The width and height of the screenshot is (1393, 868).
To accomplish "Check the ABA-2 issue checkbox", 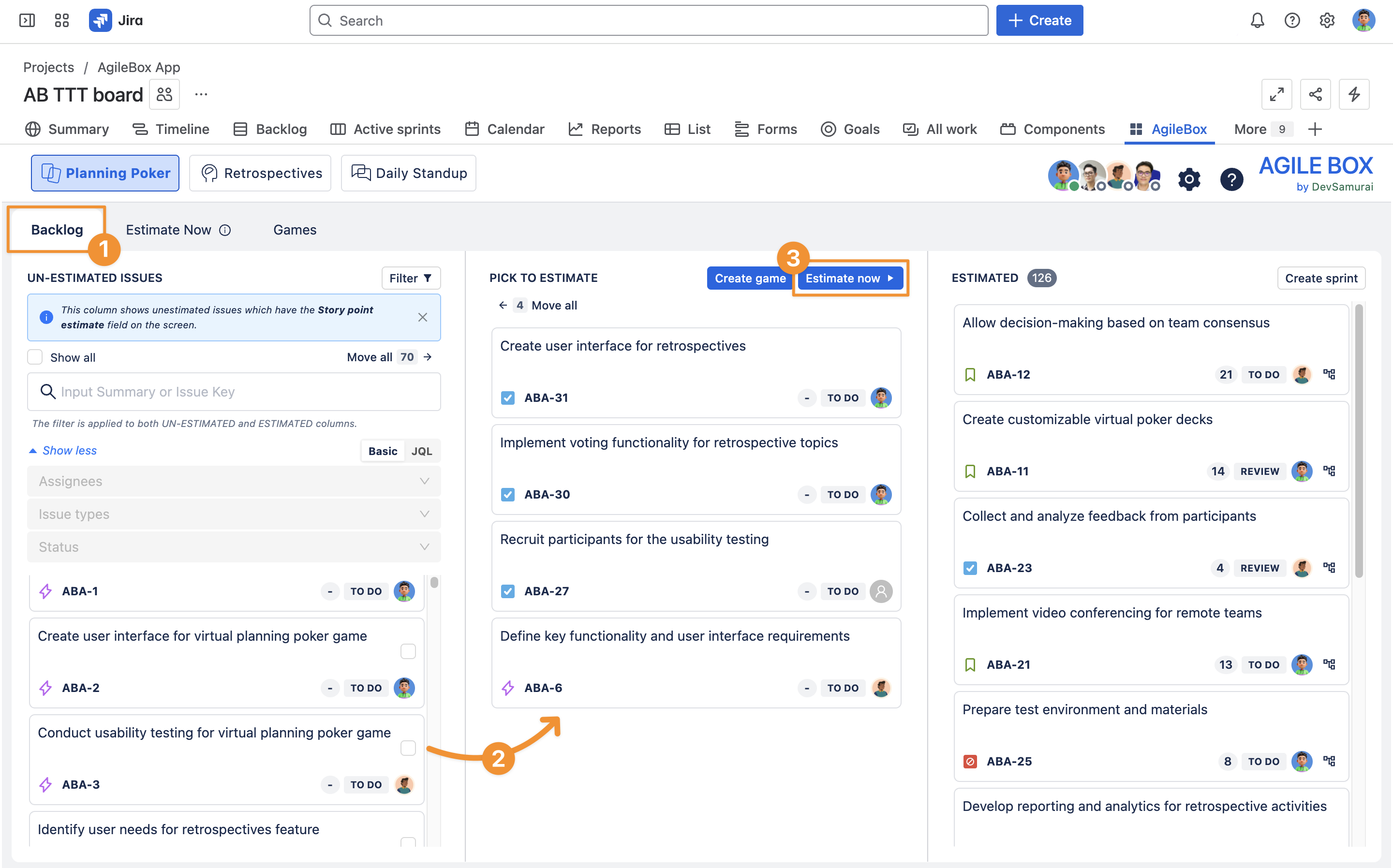I will [x=408, y=651].
